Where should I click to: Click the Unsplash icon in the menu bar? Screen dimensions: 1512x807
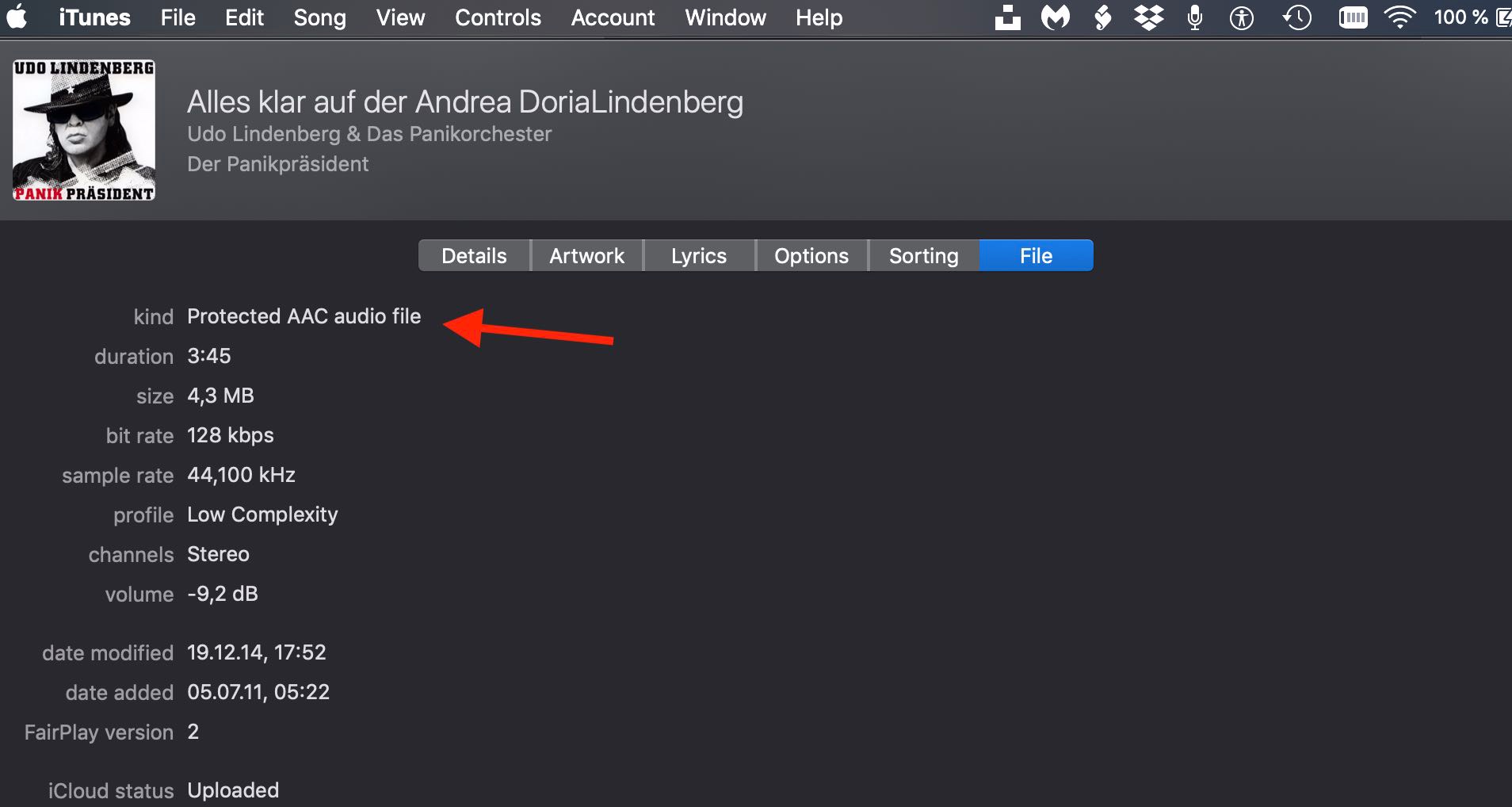[1007, 17]
